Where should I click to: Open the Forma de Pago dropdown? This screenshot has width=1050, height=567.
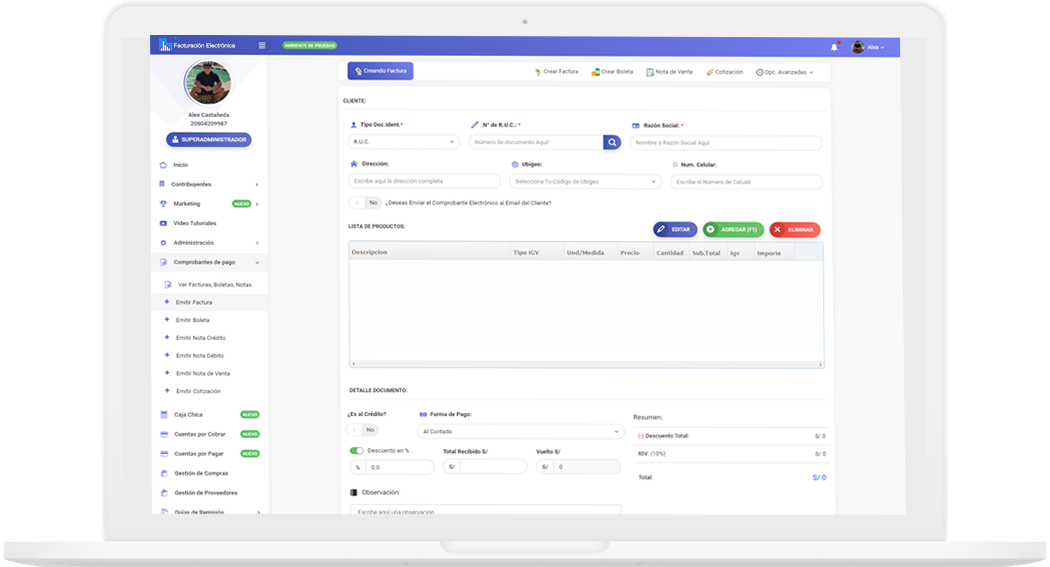point(520,432)
